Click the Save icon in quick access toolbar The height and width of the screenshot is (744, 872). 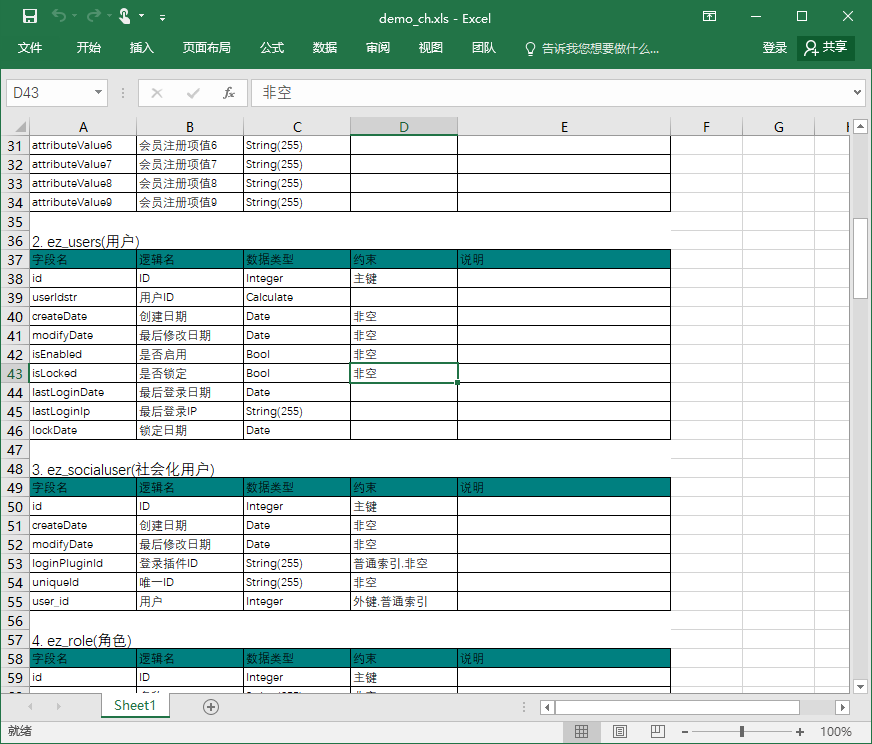click(29, 16)
